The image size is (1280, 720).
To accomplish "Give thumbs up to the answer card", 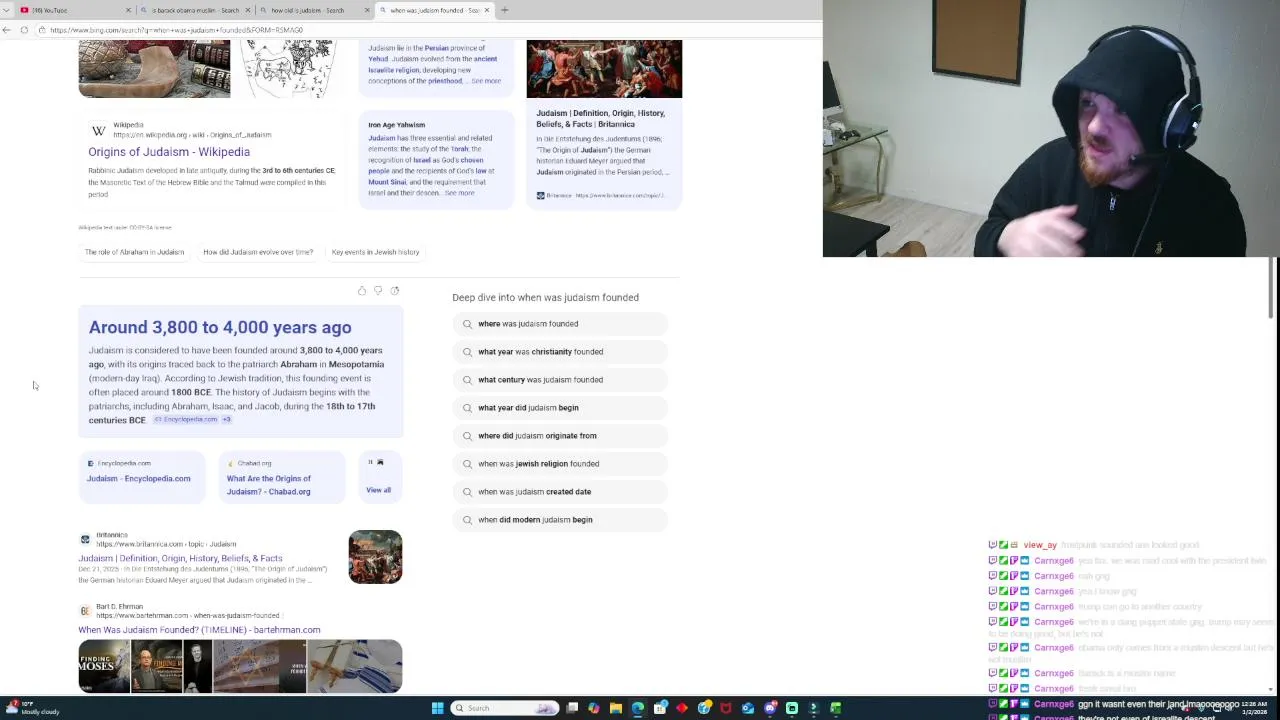I will coord(362,291).
